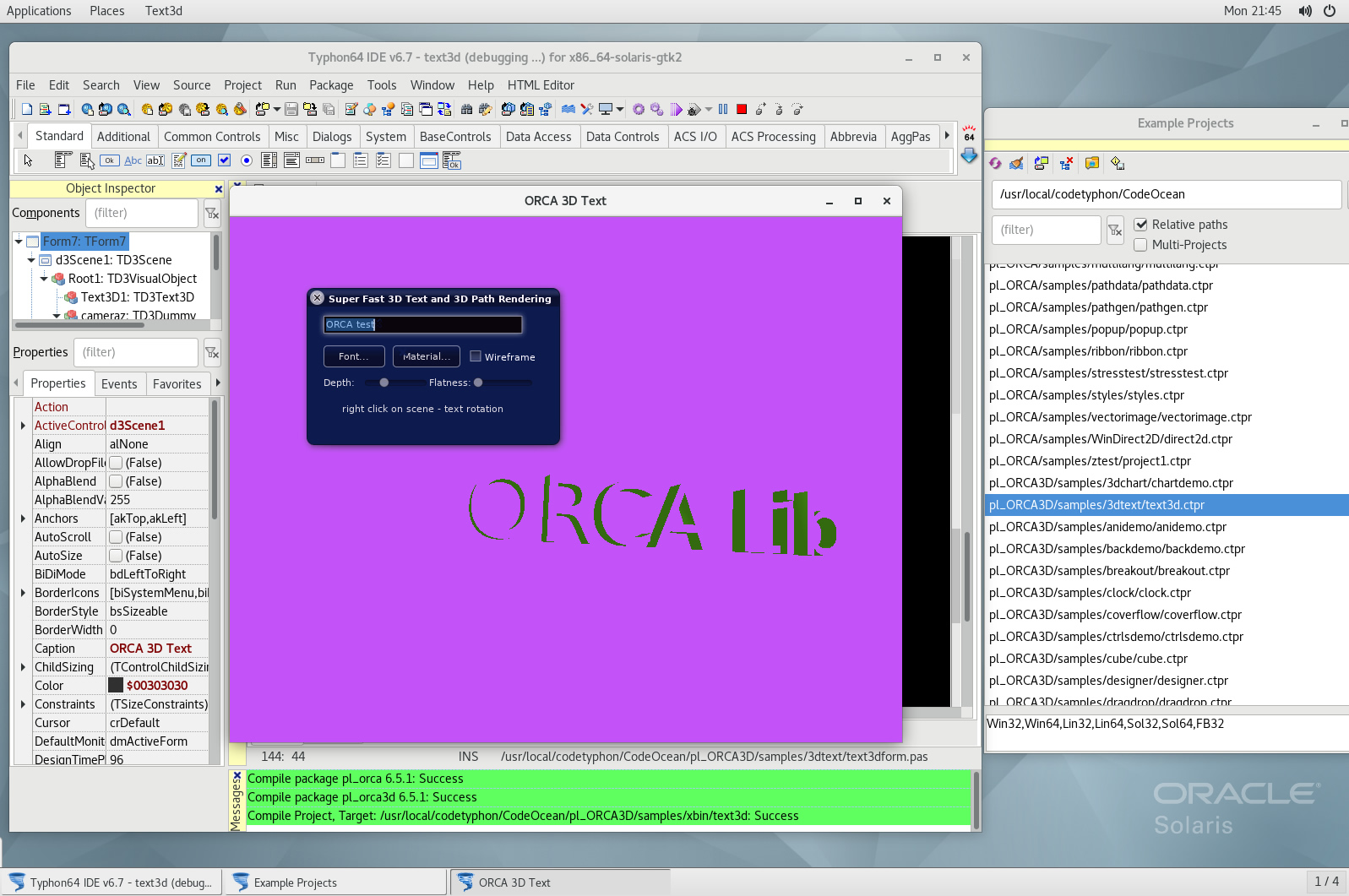Click the ORCA test text input field
The height and width of the screenshot is (896, 1349).
coord(422,324)
